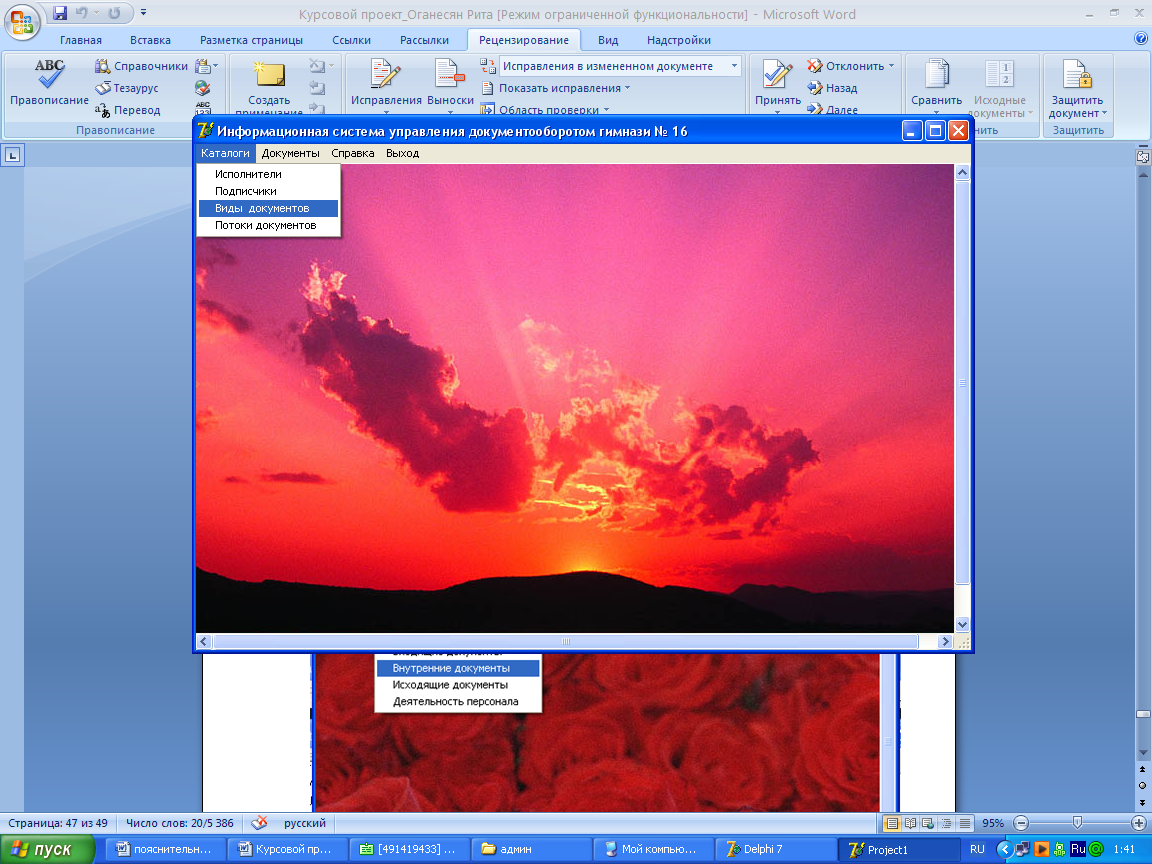Open the Вид ribbon tab
This screenshot has width=1152, height=864.
tap(608, 40)
